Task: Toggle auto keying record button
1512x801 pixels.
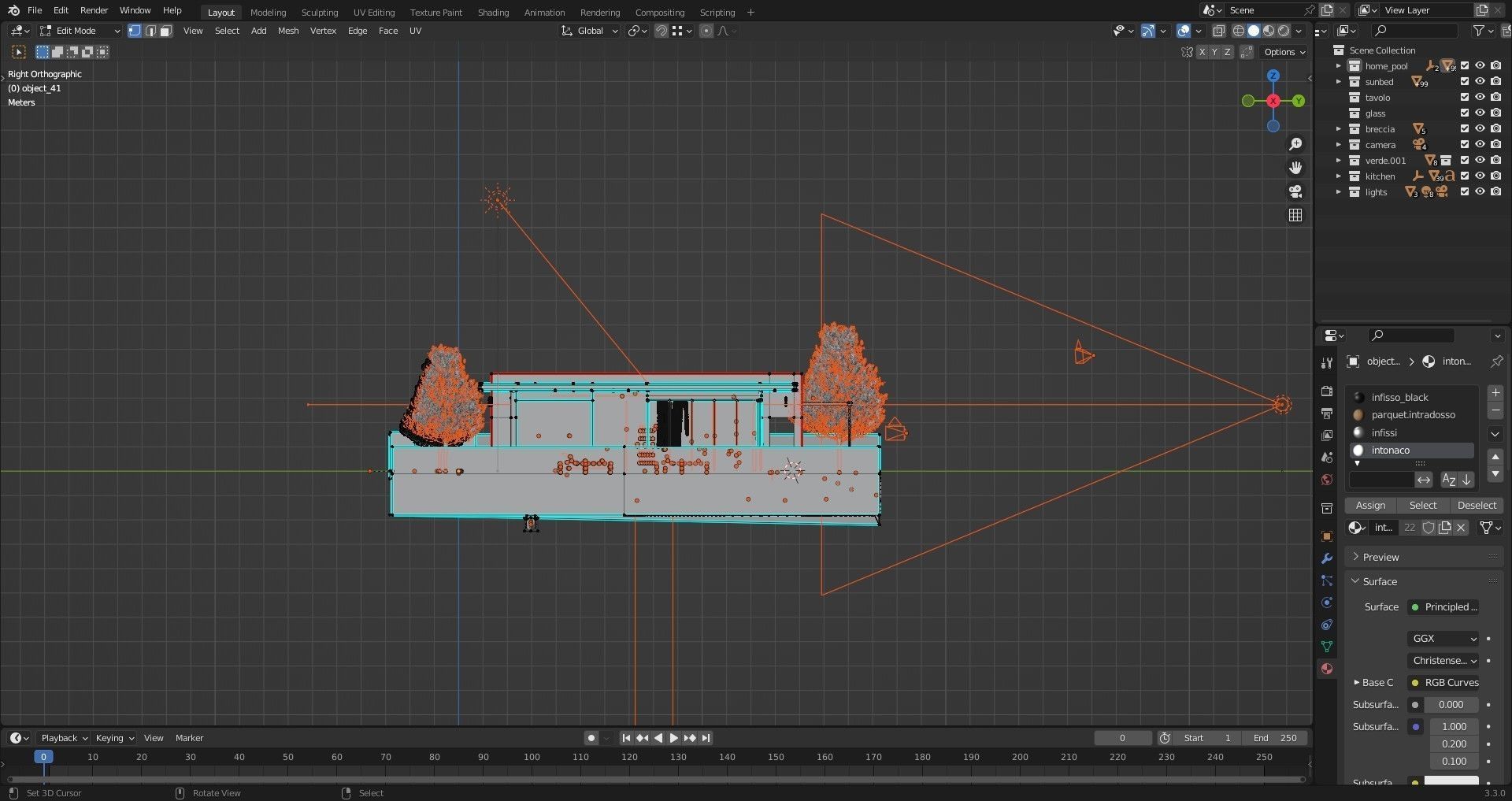Action: (591, 738)
